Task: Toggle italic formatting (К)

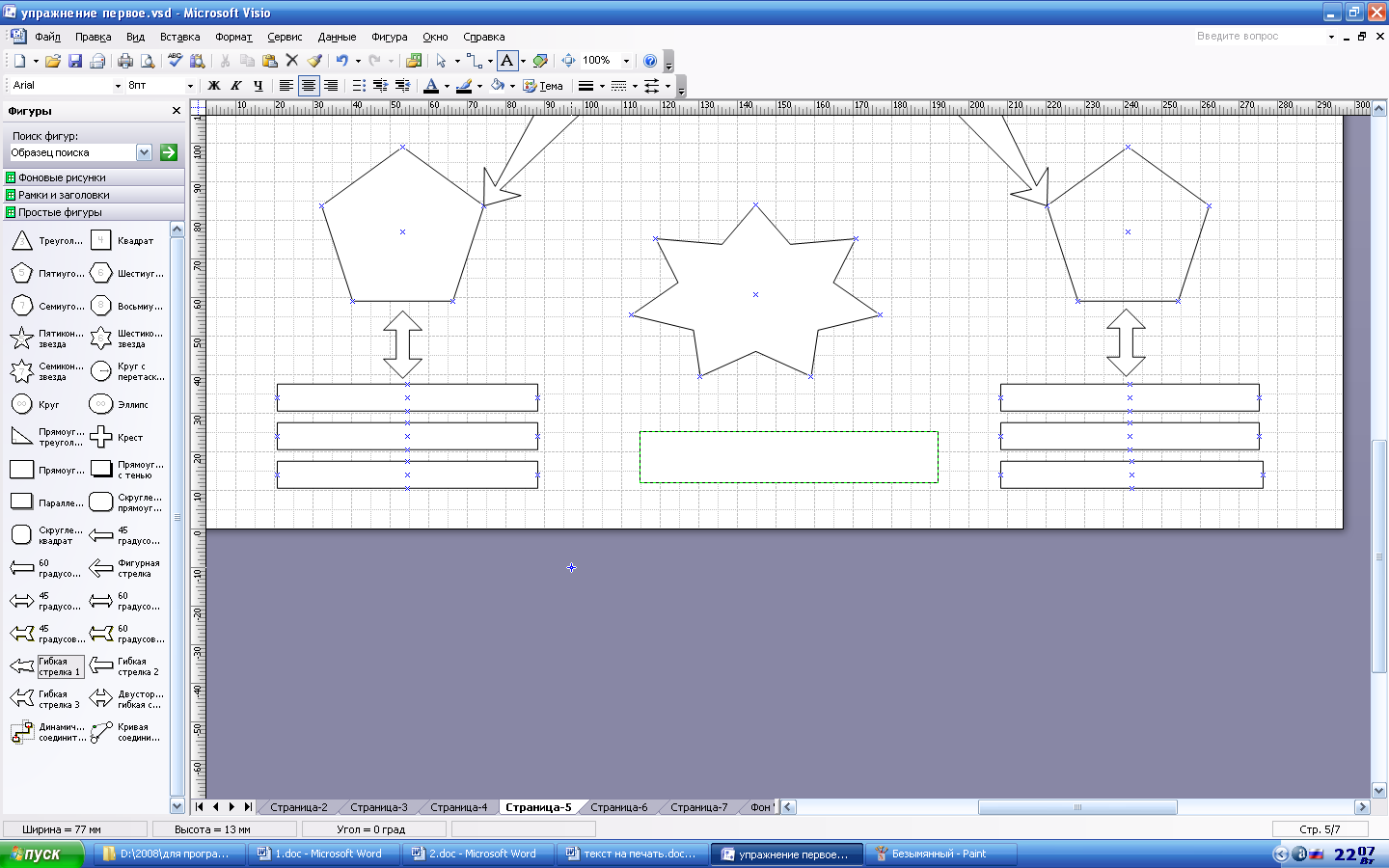Action: pos(236,86)
